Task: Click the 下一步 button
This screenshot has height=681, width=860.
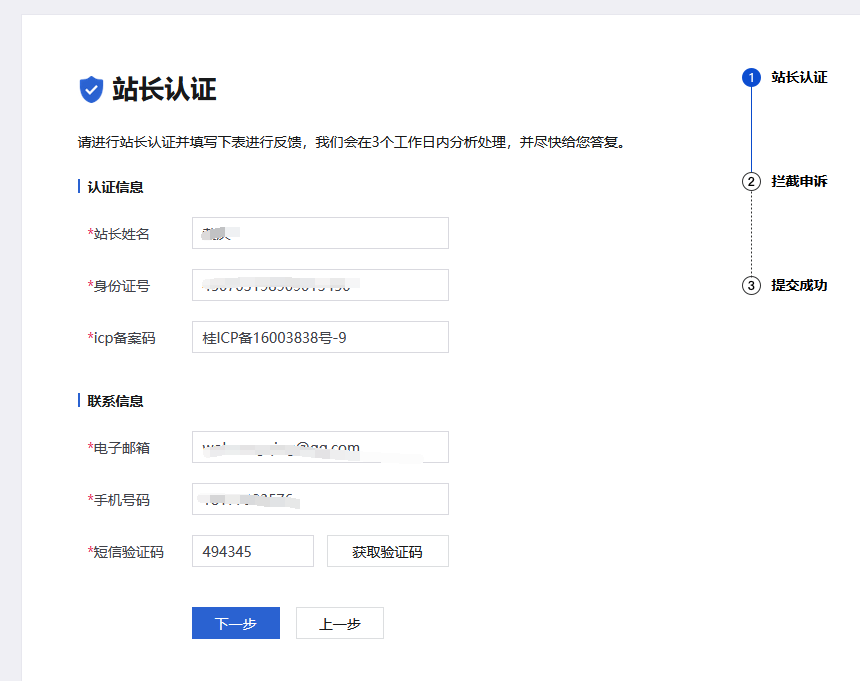Action: pyautogui.click(x=235, y=622)
